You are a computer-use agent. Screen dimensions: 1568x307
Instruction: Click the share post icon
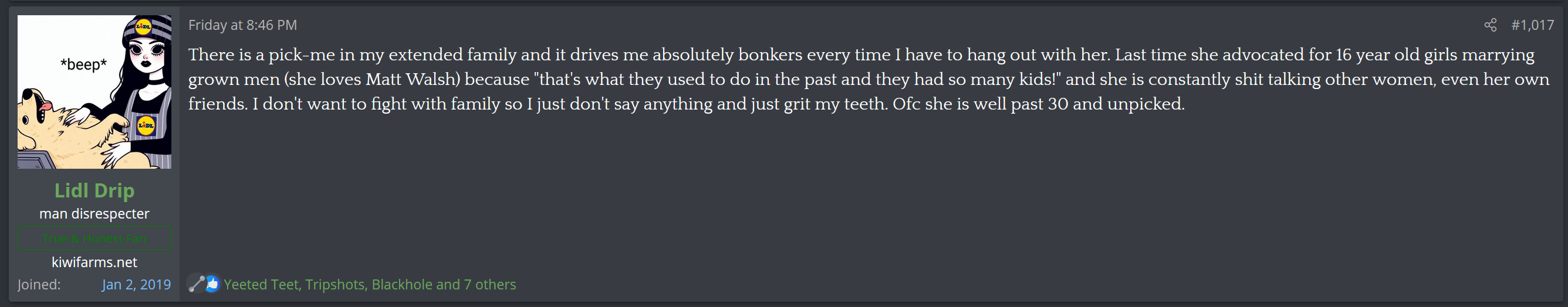(1490, 25)
